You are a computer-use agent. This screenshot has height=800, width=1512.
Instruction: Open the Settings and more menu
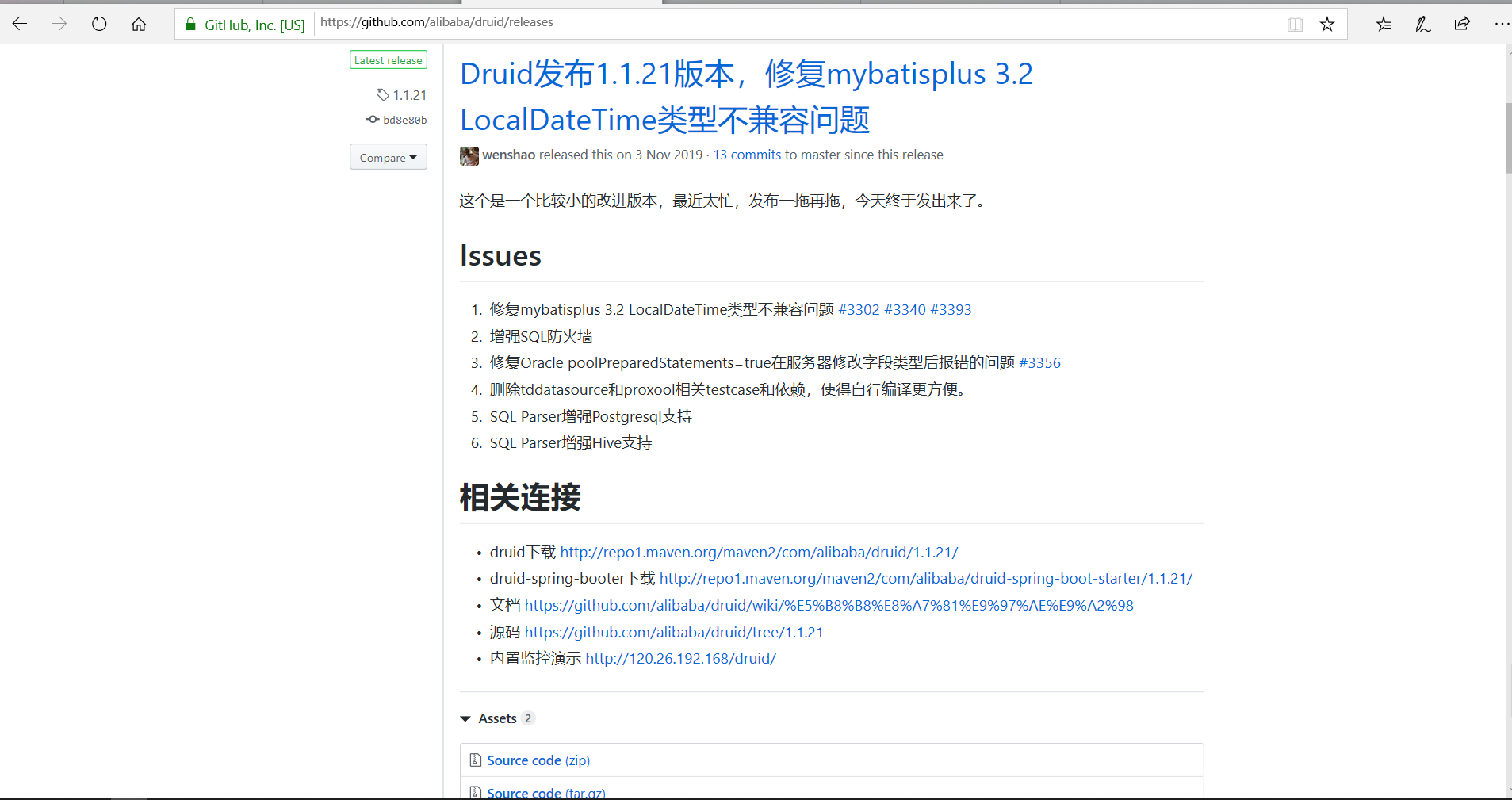[x=1502, y=23]
